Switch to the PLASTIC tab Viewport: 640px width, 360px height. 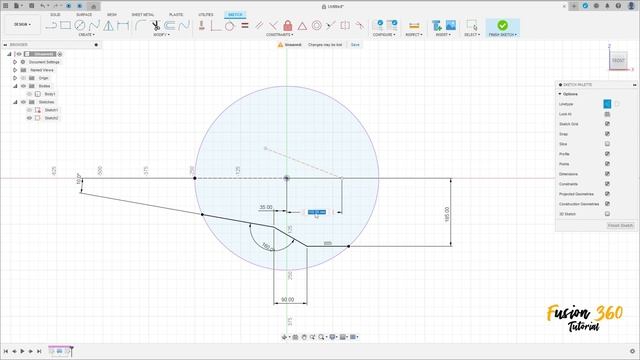coord(176,15)
